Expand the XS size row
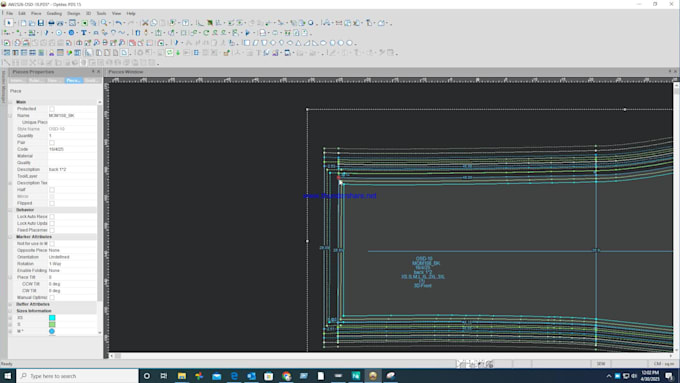Viewport: 680px width, 383px height. pyautogui.click(x=11, y=318)
